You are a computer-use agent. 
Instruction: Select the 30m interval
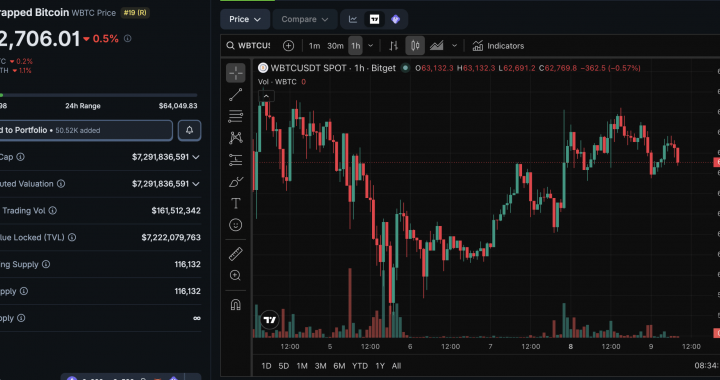tap(335, 46)
